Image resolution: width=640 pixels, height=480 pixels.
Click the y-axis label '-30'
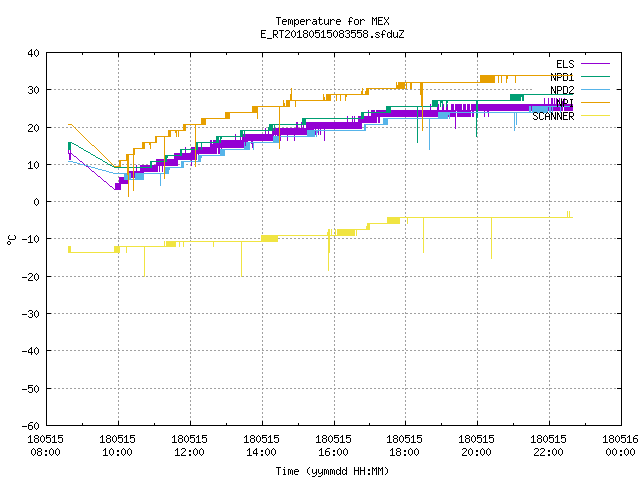(x=31, y=314)
